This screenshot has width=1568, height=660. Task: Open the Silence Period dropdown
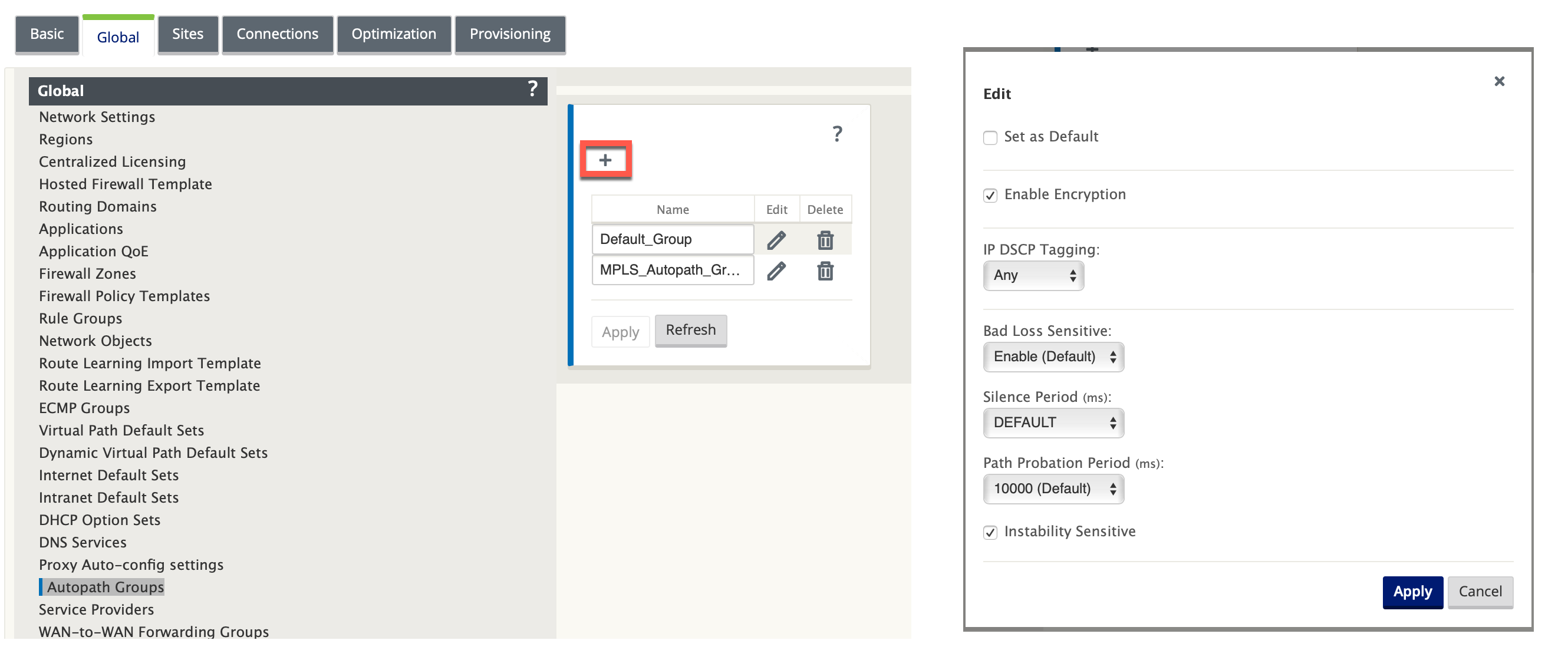[1053, 423]
